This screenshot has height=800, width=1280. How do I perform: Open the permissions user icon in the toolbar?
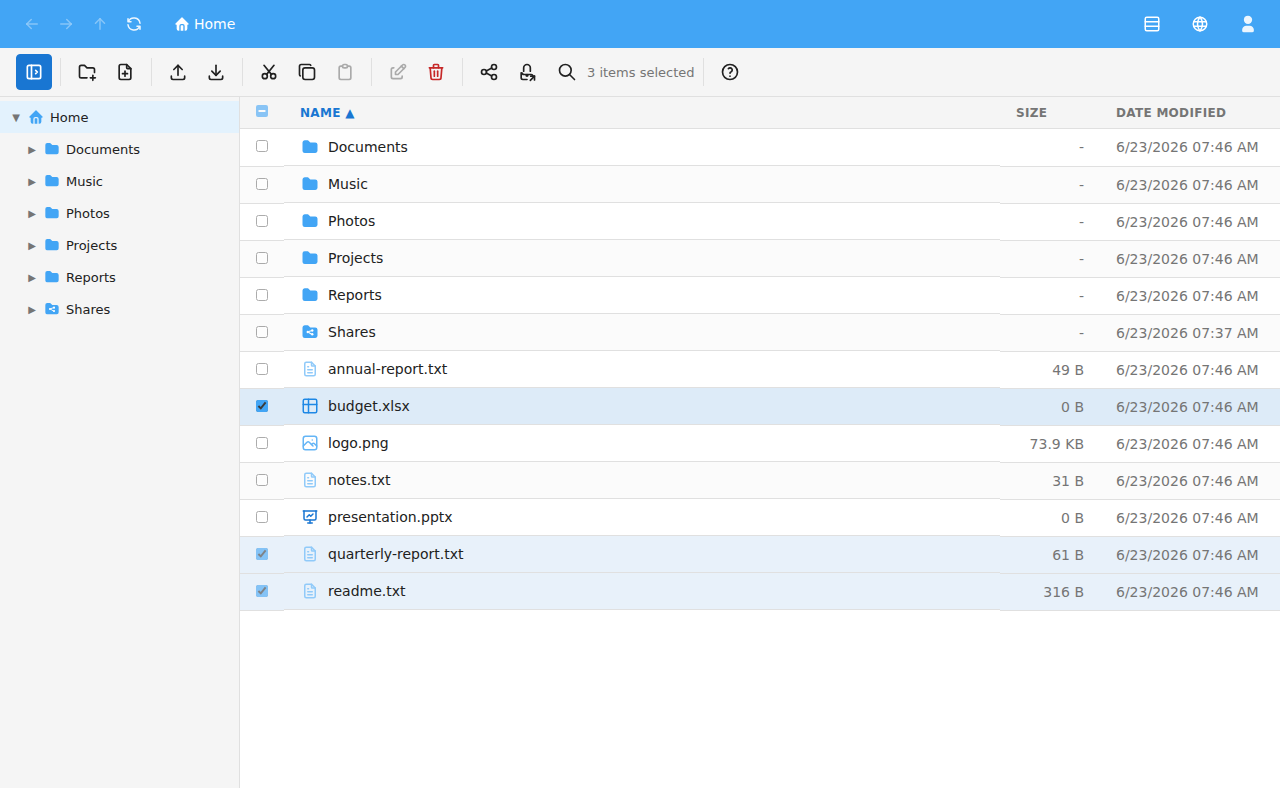click(527, 72)
